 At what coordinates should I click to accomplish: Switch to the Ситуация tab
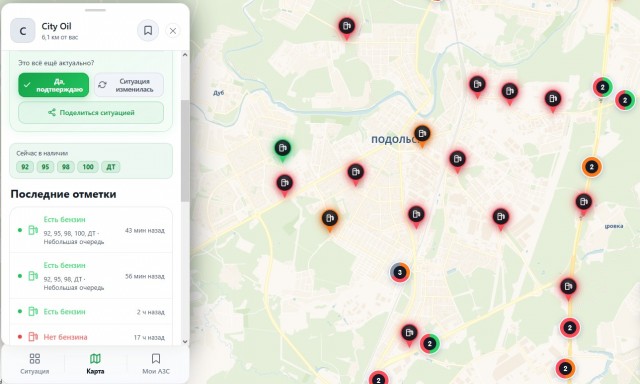(x=35, y=364)
